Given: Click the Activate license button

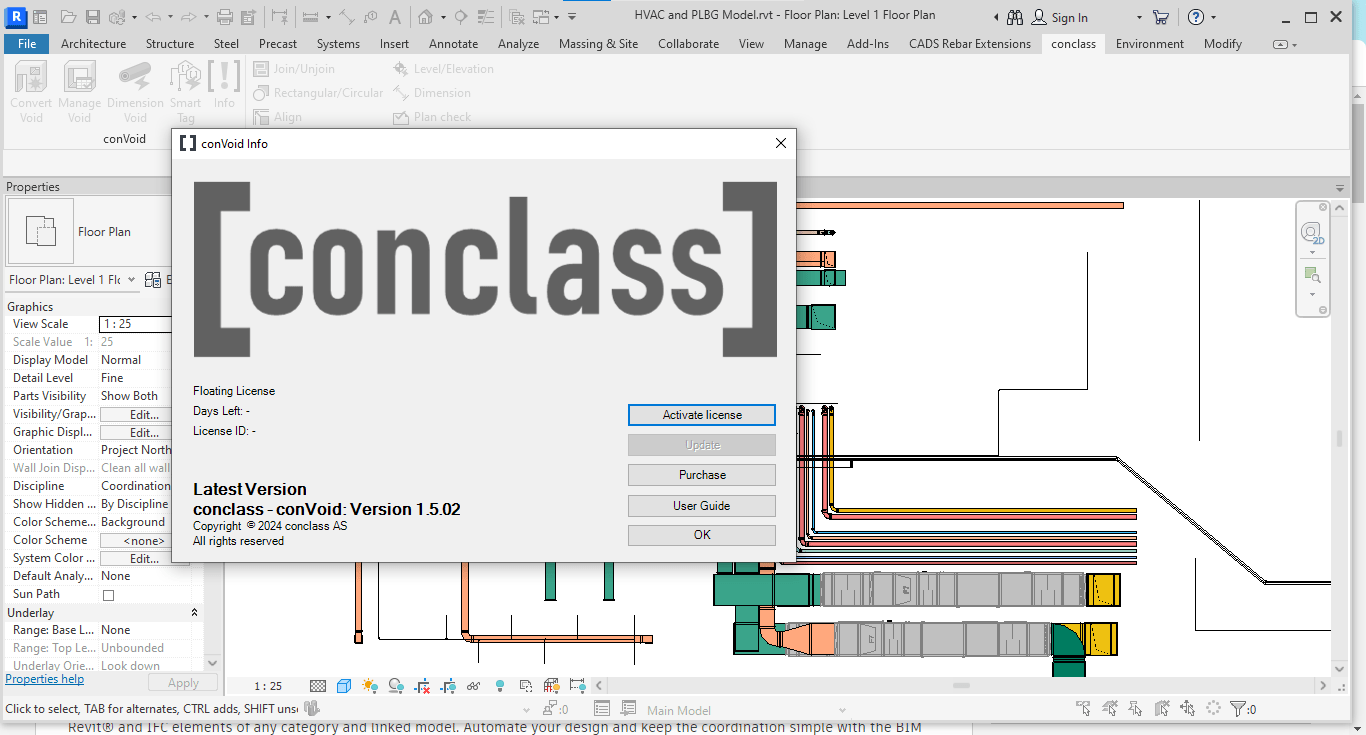Looking at the screenshot, I should point(702,415).
